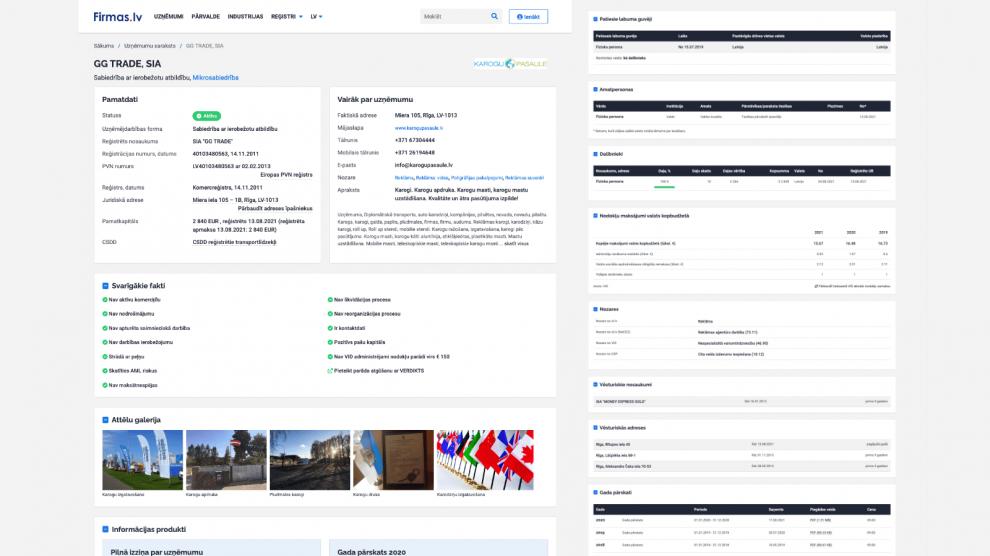
Task: Open the LV language dropdown
Action: [x=317, y=17]
